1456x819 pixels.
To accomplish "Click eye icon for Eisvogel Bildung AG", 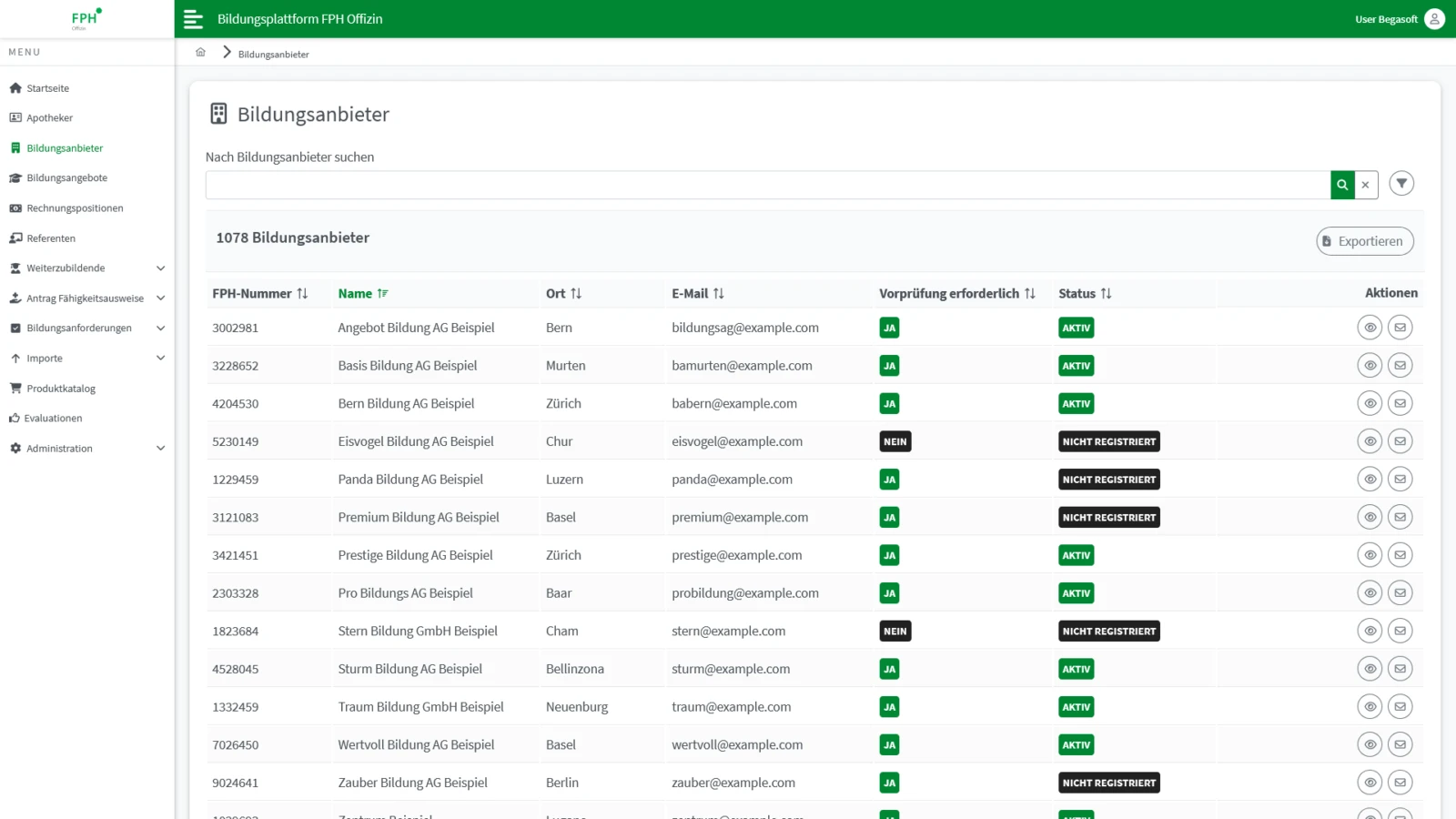I will coord(1370,441).
